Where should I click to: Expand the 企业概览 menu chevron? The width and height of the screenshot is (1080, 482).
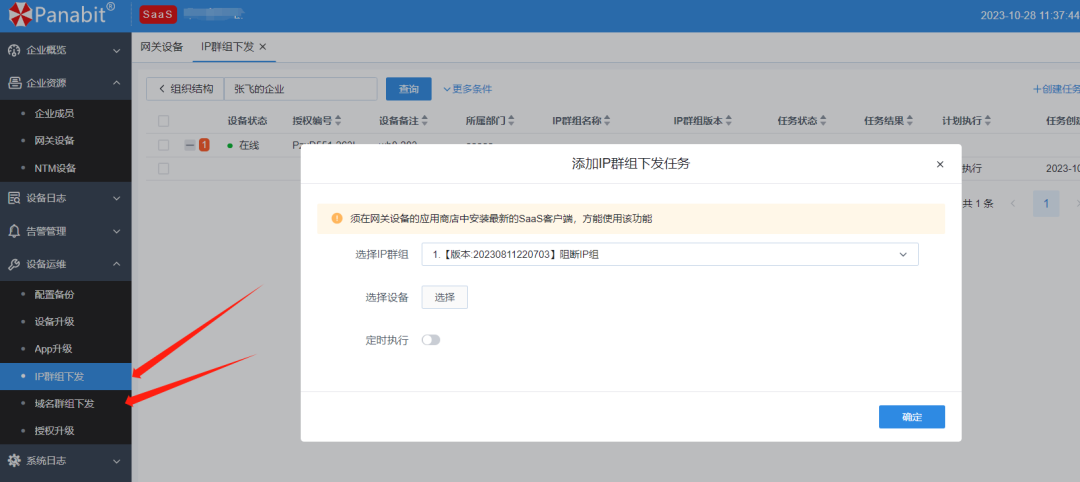[x=116, y=50]
